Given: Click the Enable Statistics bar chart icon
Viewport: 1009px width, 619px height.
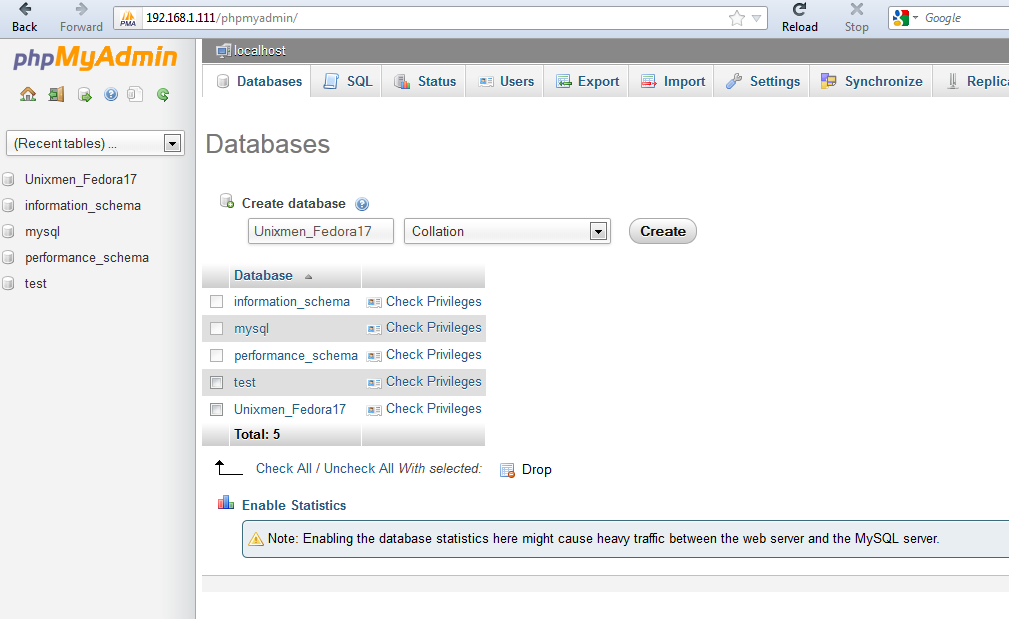Looking at the screenshot, I should (226, 503).
